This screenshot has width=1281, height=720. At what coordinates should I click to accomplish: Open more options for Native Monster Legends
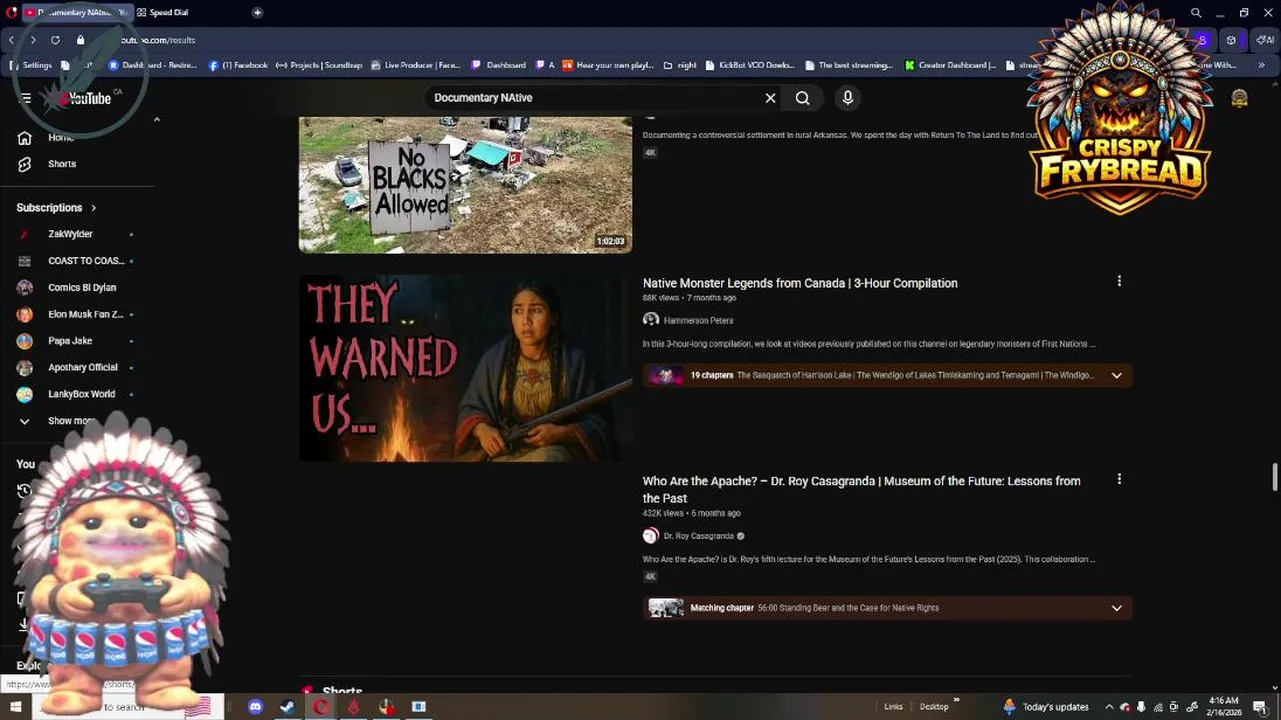click(1119, 282)
